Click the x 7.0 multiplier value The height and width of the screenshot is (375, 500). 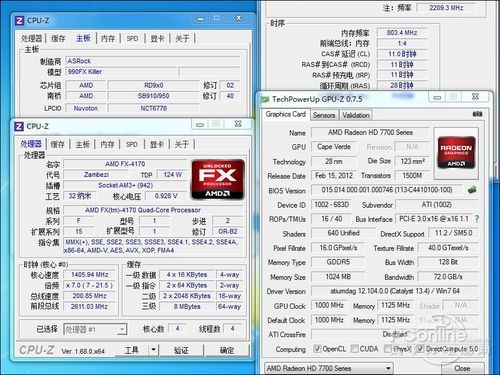point(89,285)
